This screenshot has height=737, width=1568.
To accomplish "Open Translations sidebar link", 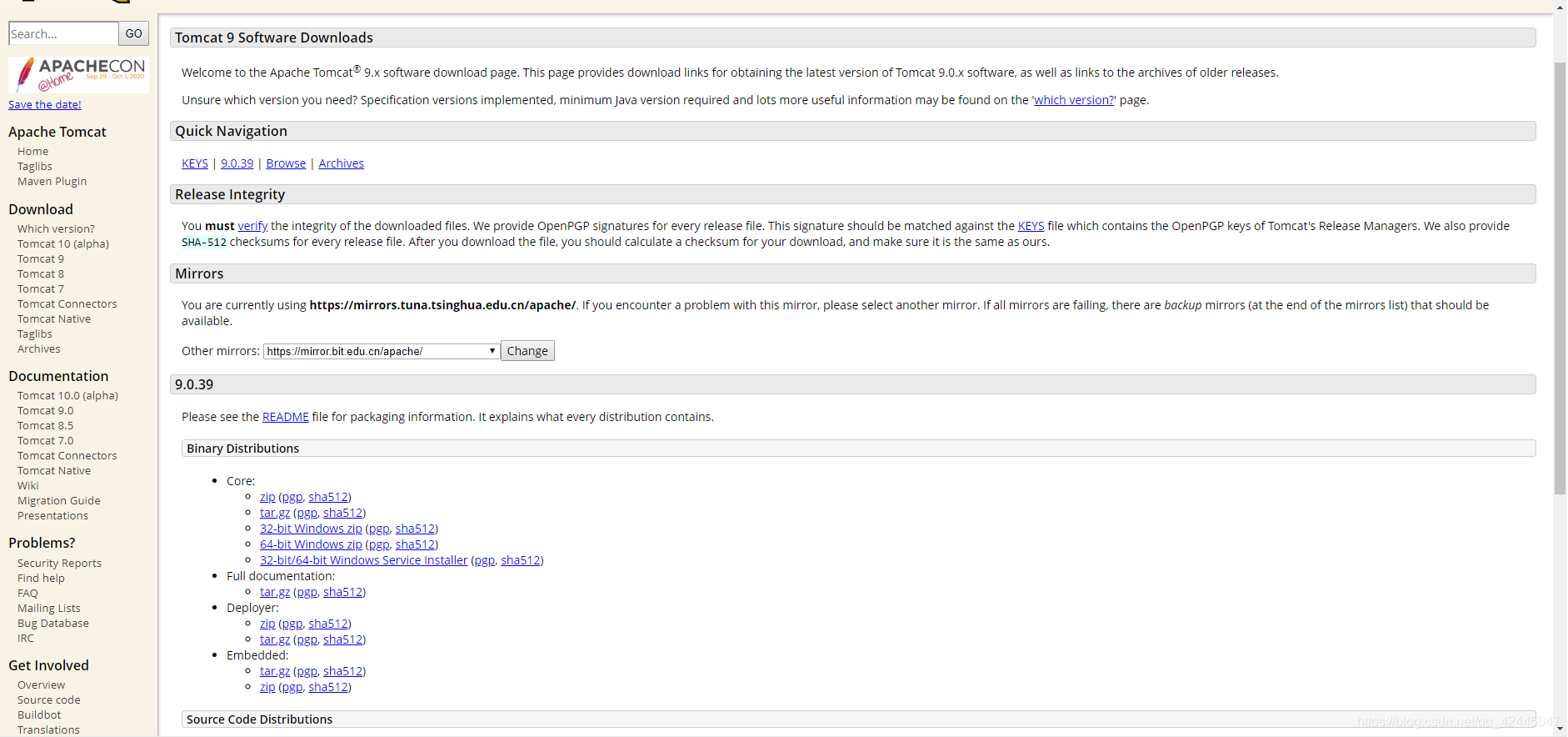I will 48,730.
